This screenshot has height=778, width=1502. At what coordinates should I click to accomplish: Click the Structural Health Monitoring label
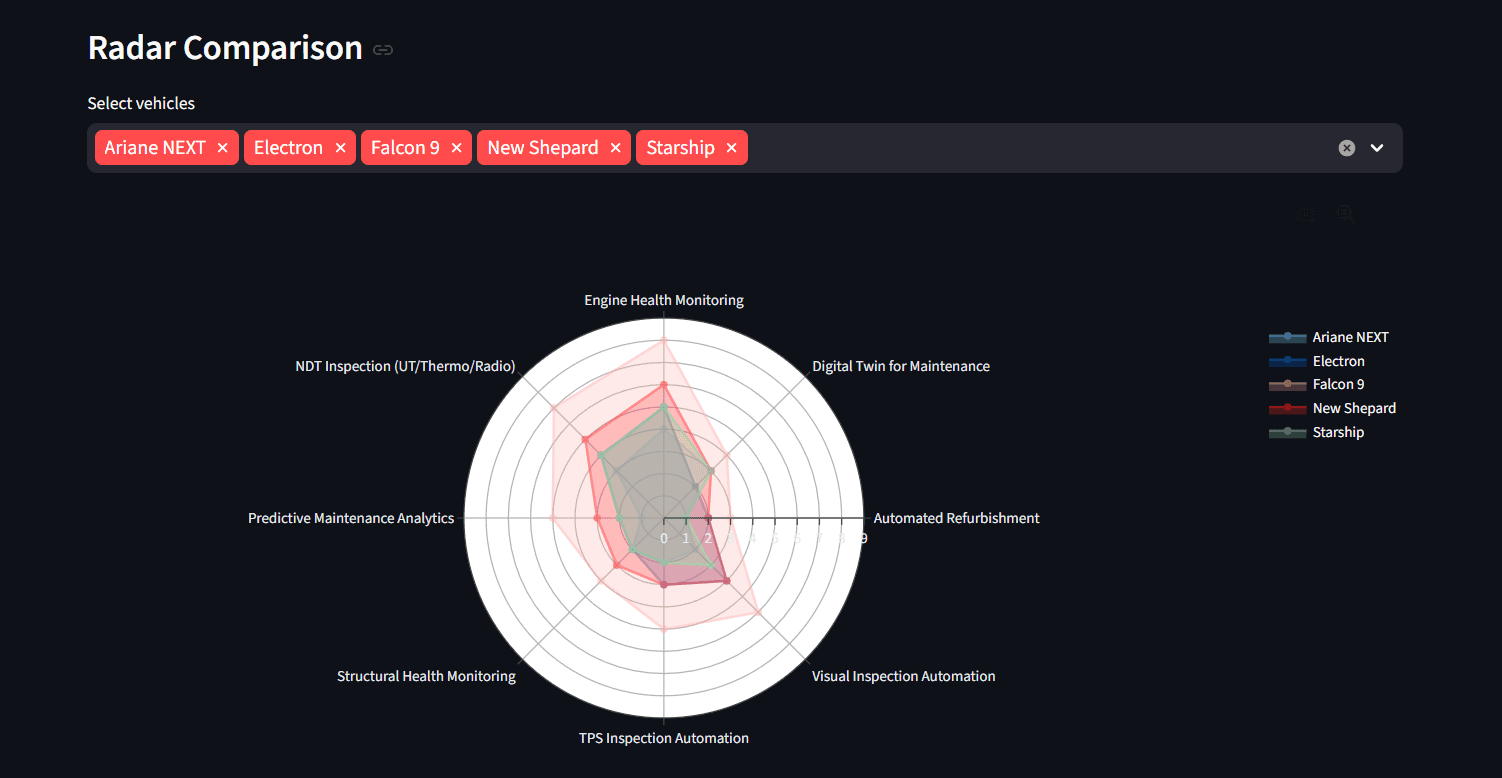pos(426,676)
